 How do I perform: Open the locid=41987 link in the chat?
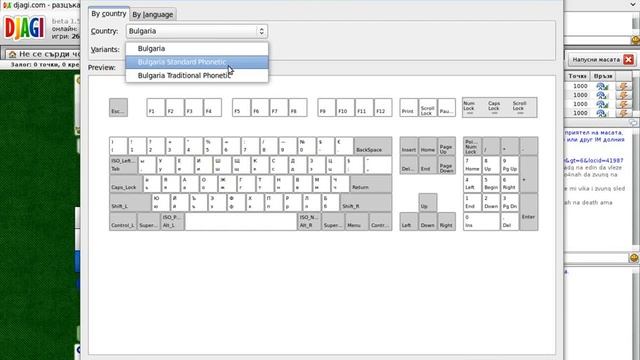click(x=594, y=160)
